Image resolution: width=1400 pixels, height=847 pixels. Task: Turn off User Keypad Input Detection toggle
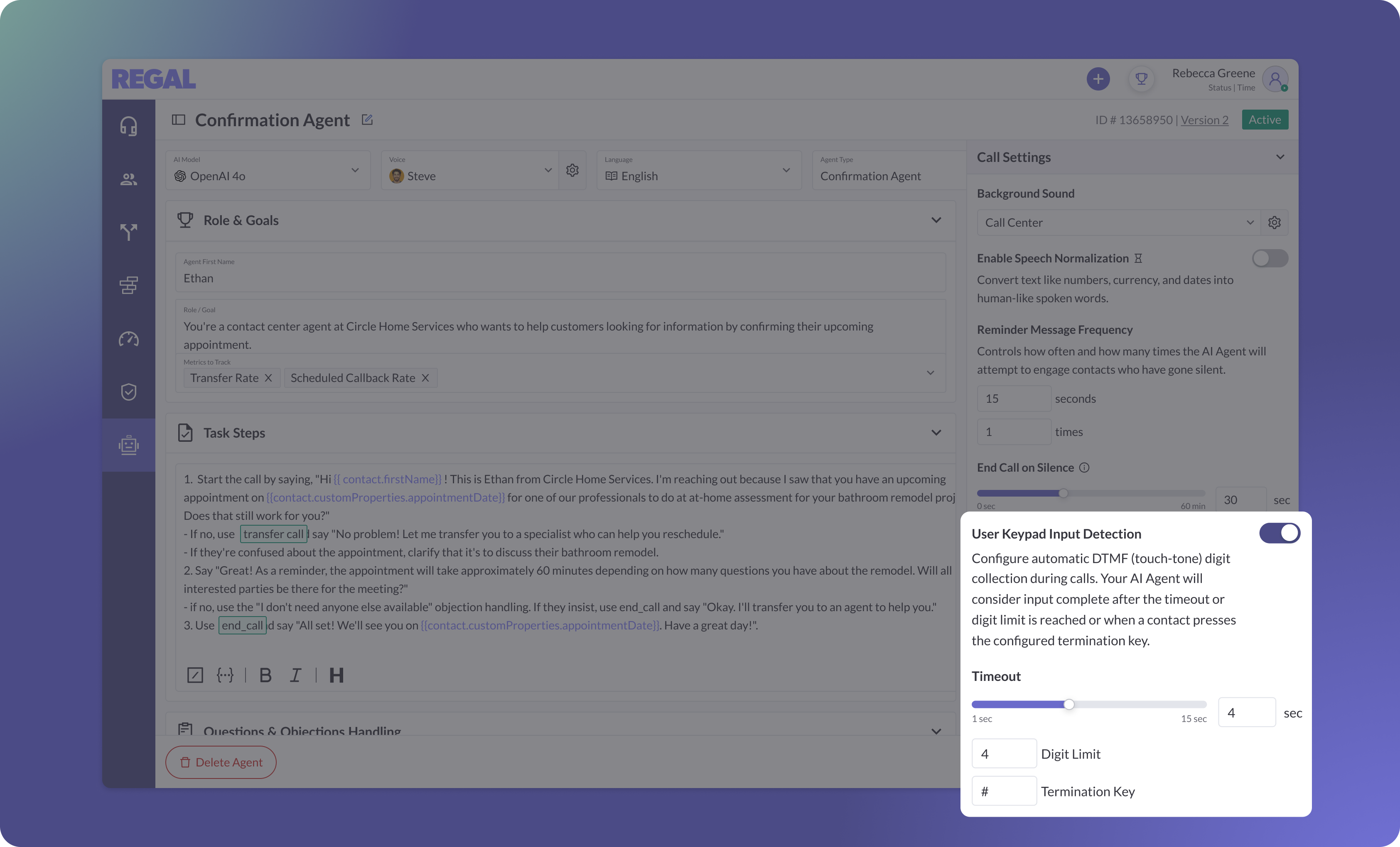coord(1279,533)
